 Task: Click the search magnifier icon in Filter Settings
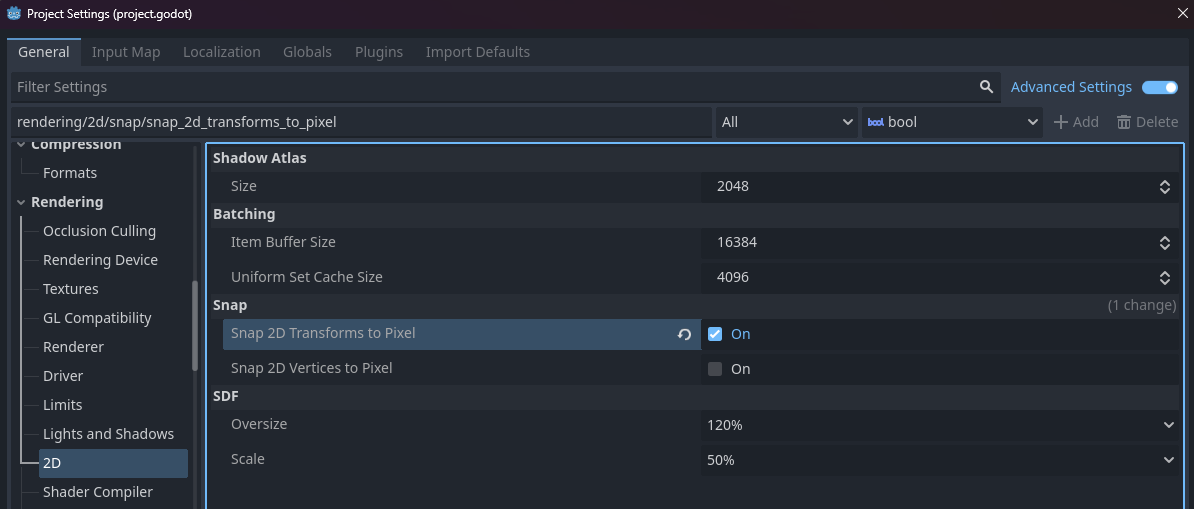(x=986, y=87)
